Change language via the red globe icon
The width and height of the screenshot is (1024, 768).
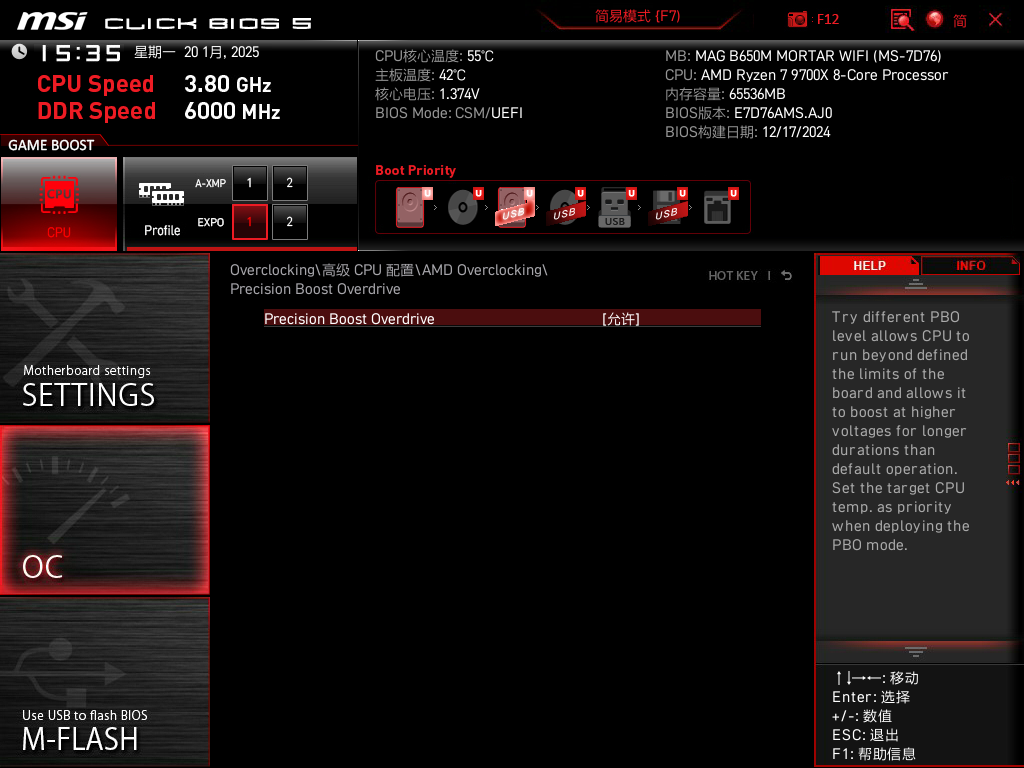[935, 20]
